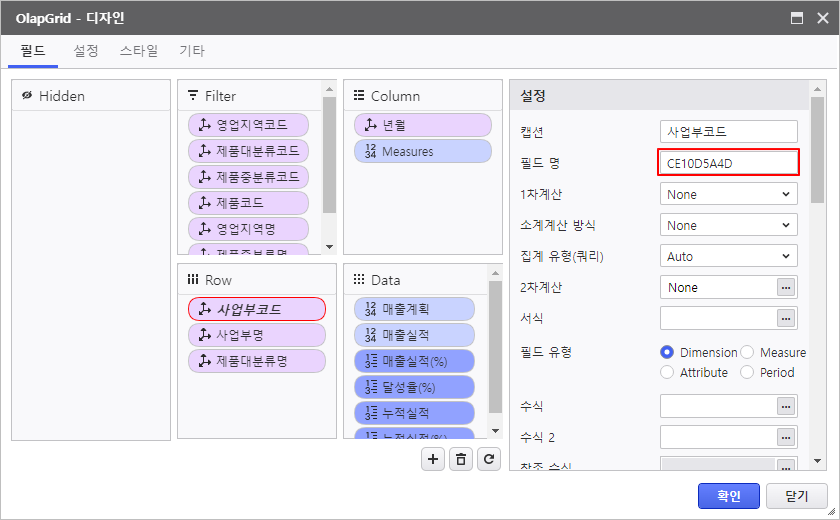
Task: Click the add field plus icon
Action: 433,459
